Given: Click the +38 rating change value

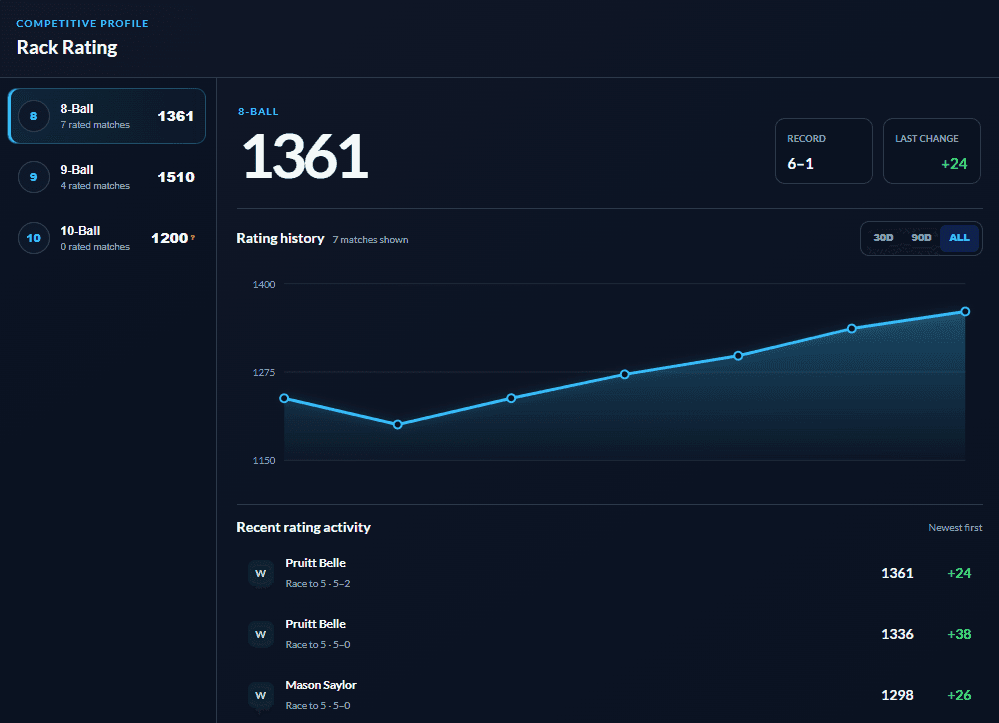Looking at the screenshot, I should pos(959,634).
